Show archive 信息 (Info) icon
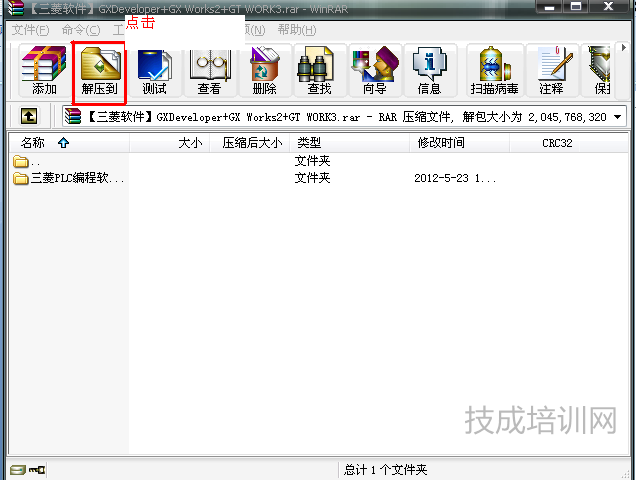Image resolution: width=636 pixels, height=480 pixels. pos(429,70)
